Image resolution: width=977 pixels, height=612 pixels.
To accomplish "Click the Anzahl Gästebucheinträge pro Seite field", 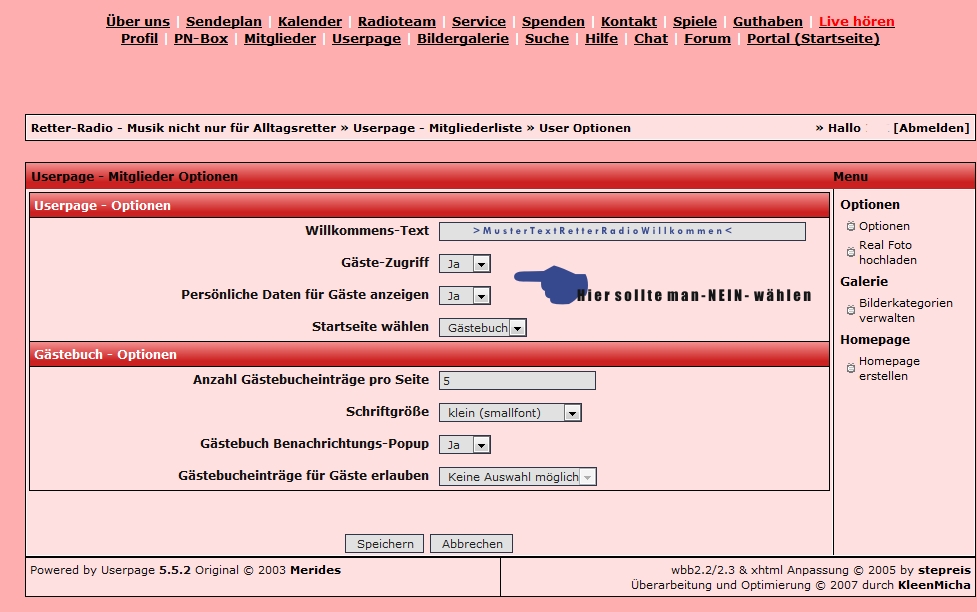I will click(517, 381).
